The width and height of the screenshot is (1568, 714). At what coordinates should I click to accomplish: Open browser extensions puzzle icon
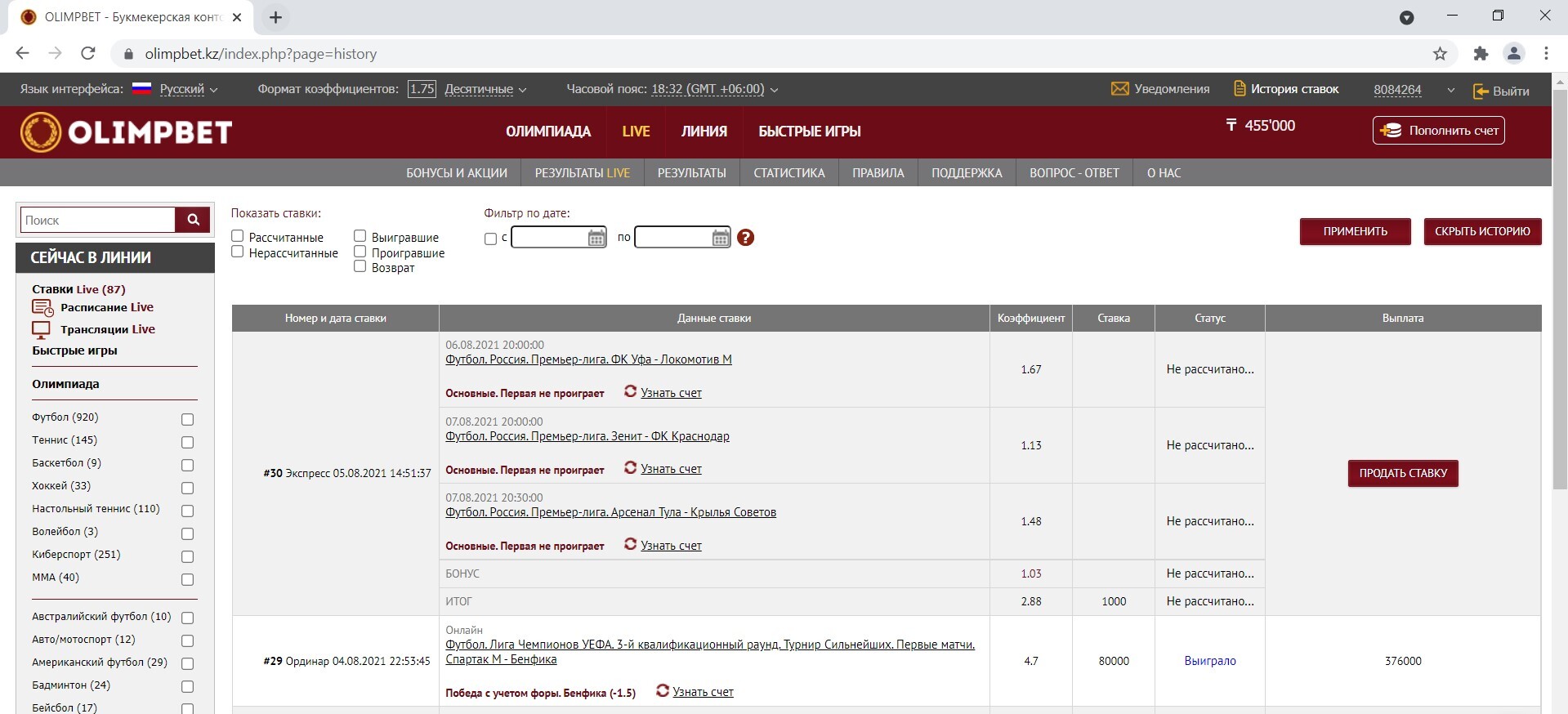pos(1481,54)
